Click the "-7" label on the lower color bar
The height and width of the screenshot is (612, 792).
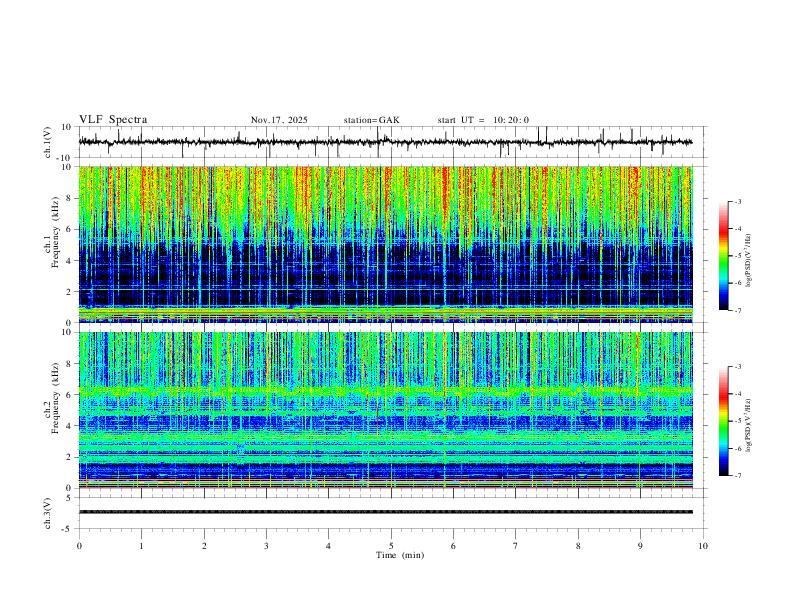(737, 476)
